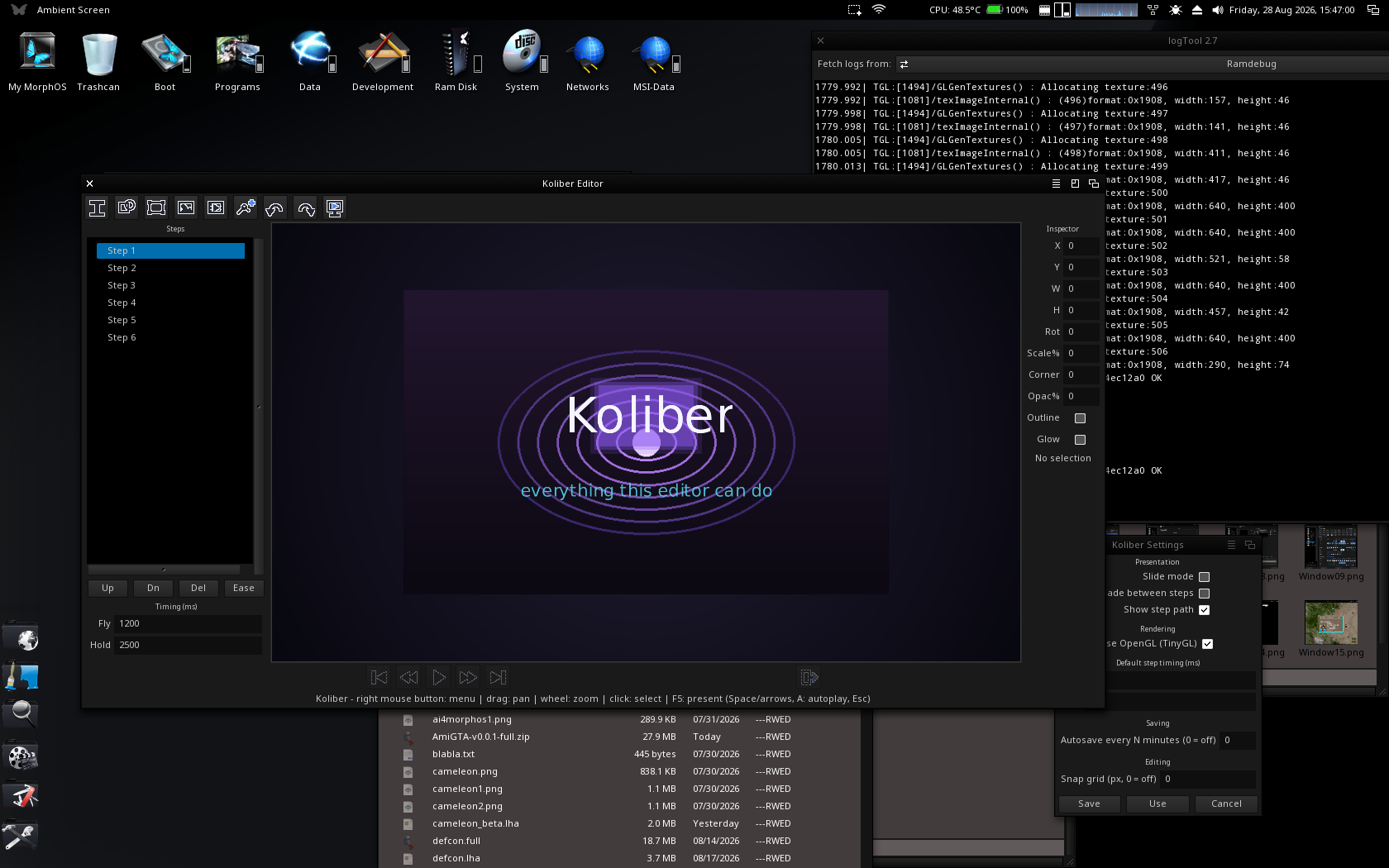Select Step 3 in the Steps list
Image resolution: width=1389 pixels, height=868 pixels.
(170, 285)
